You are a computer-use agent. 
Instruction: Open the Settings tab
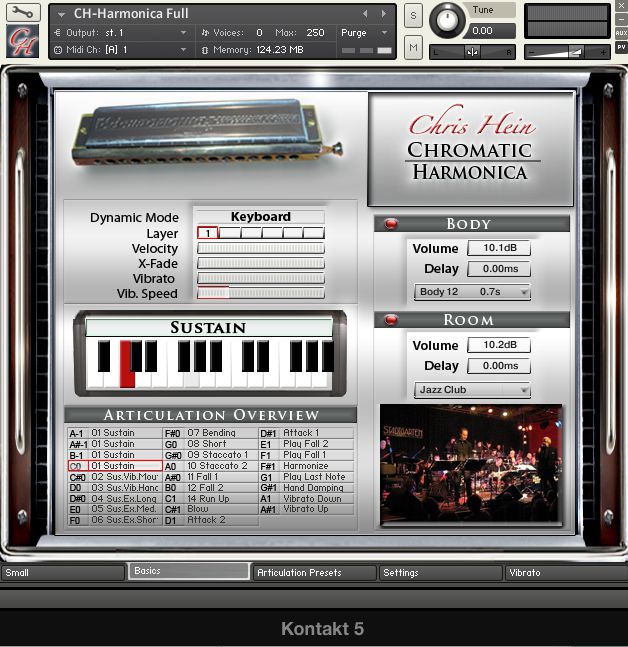click(x=441, y=573)
